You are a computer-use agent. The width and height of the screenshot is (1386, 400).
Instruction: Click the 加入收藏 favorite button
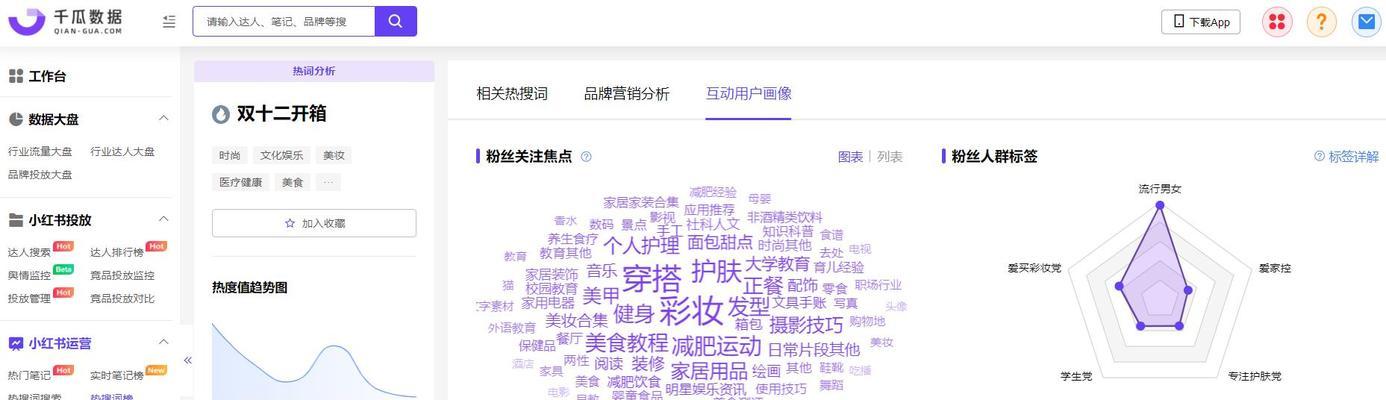(x=314, y=223)
